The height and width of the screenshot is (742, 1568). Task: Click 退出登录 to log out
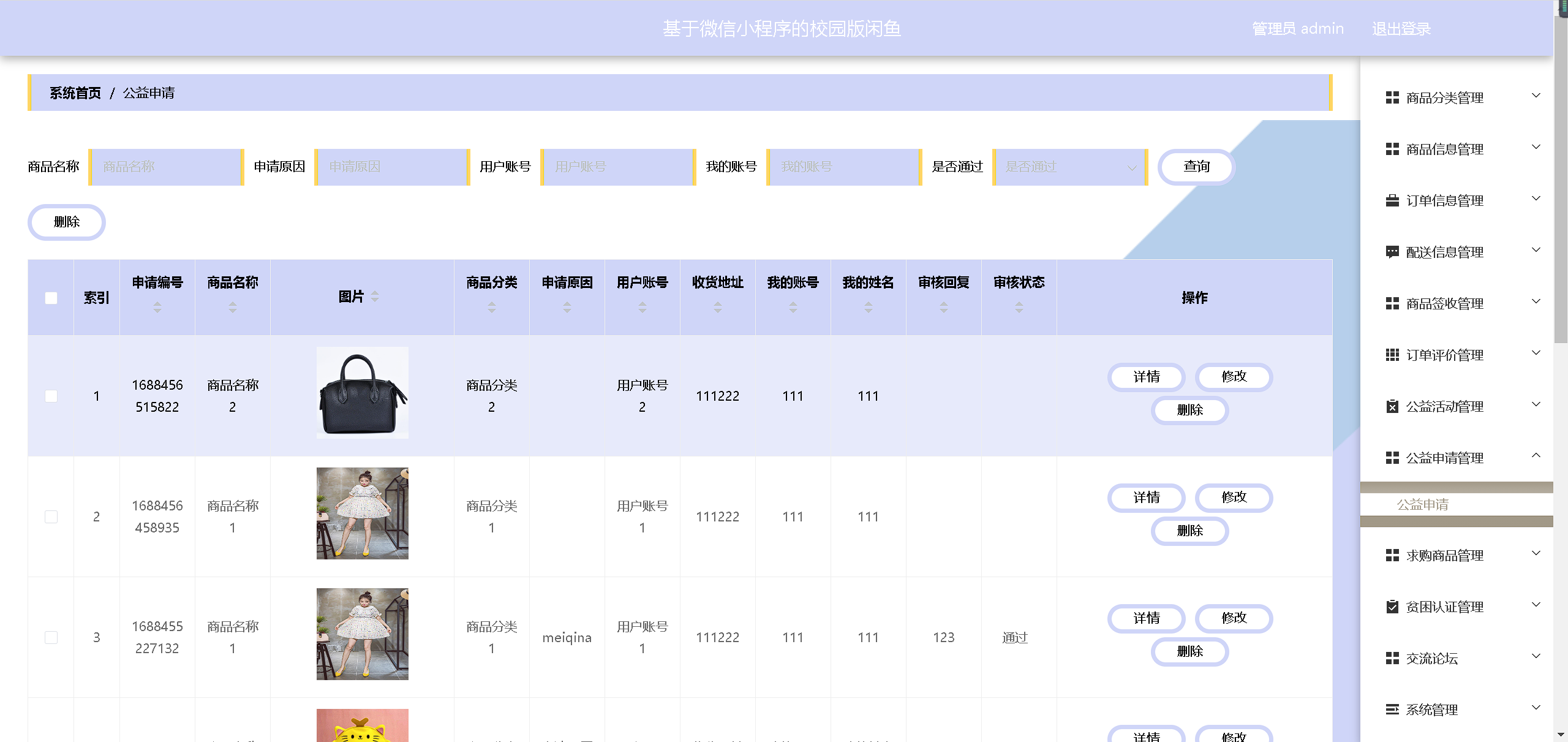click(1401, 29)
